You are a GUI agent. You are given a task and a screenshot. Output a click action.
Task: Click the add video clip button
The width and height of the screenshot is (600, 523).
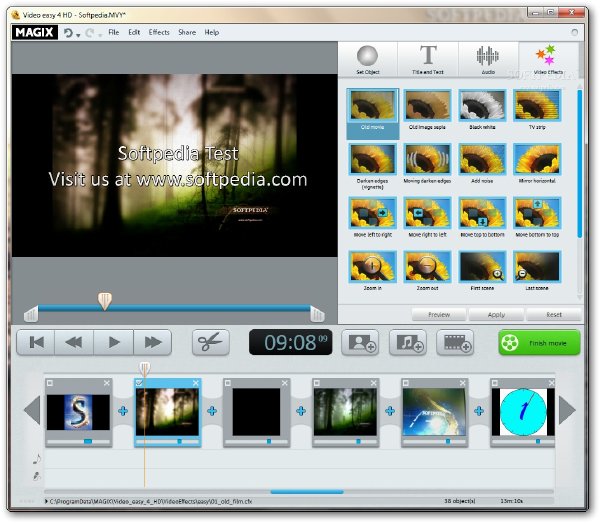455,342
